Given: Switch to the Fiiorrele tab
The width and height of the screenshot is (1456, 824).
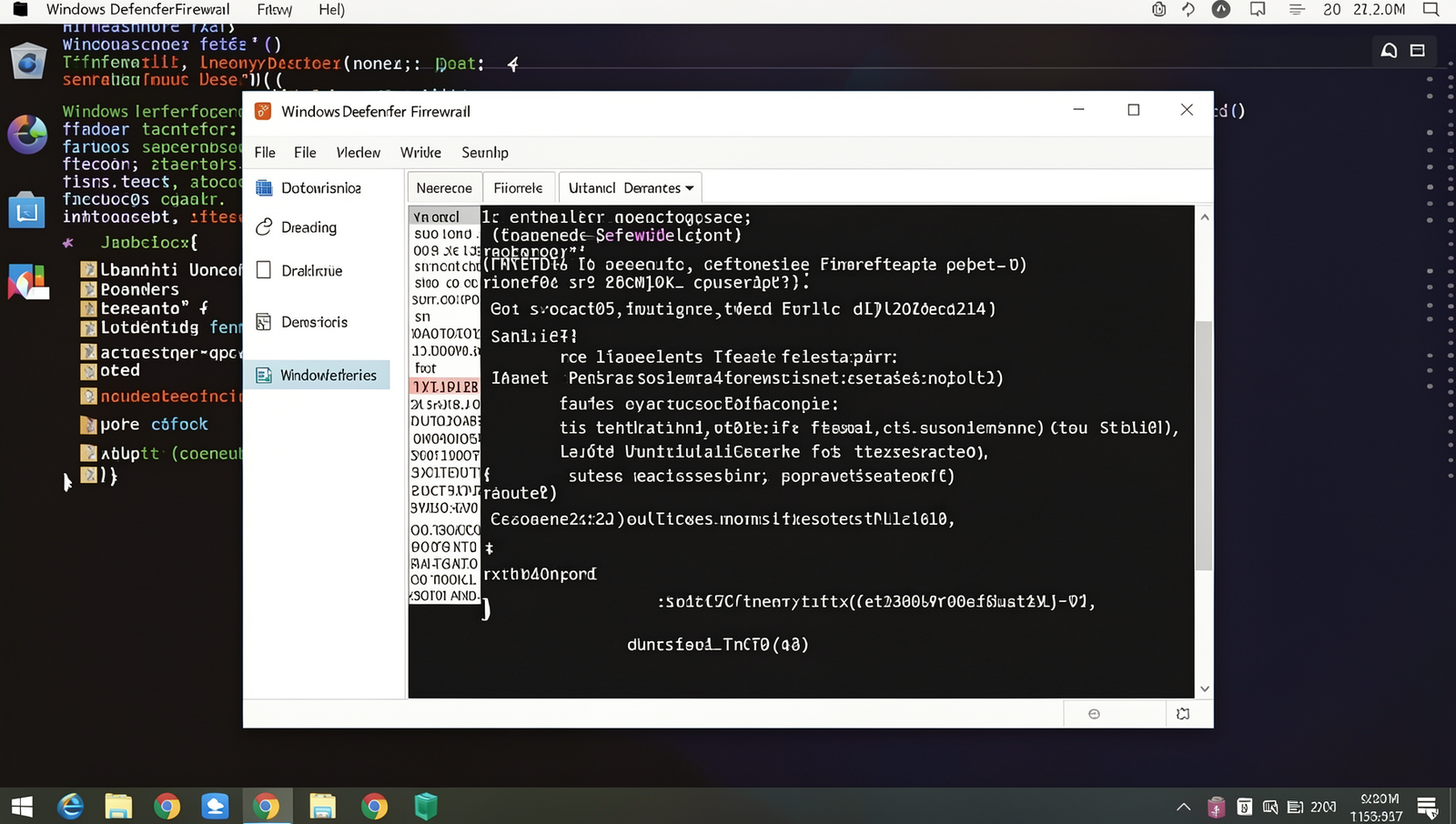Looking at the screenshot, I should click(518, 187).
